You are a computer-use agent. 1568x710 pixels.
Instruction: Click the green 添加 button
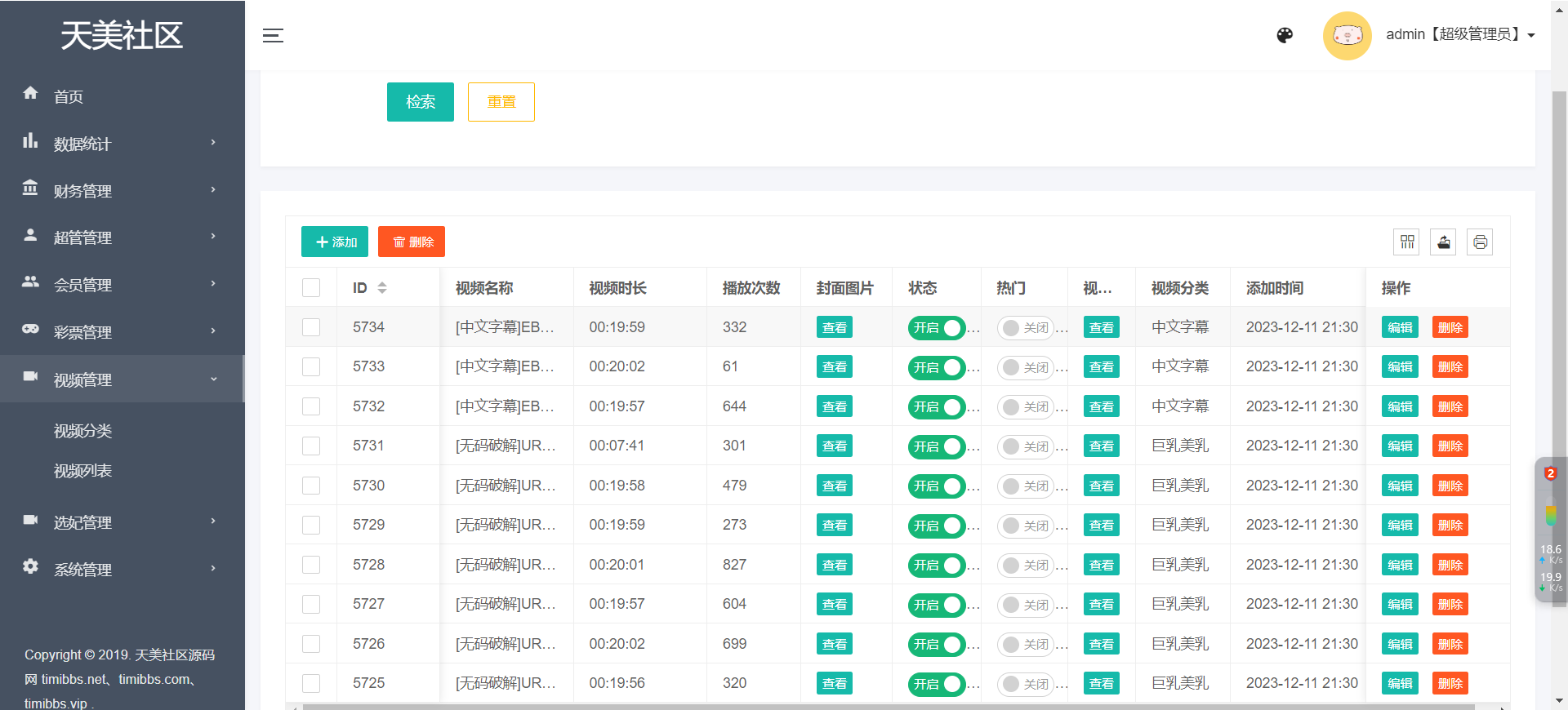[x=335, y=242]
